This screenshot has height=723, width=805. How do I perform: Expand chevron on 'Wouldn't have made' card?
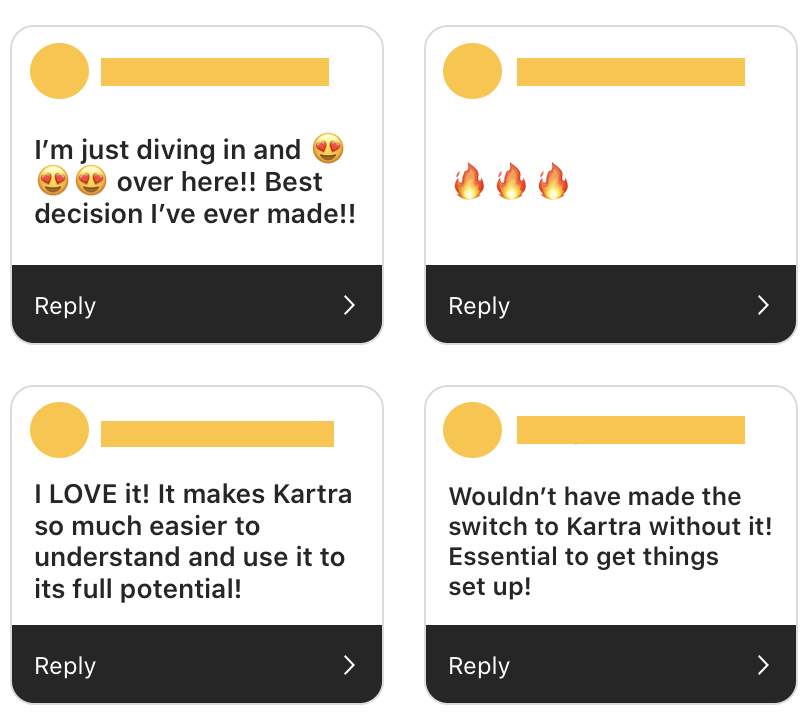pyautogui.click(x=763, y=666)
